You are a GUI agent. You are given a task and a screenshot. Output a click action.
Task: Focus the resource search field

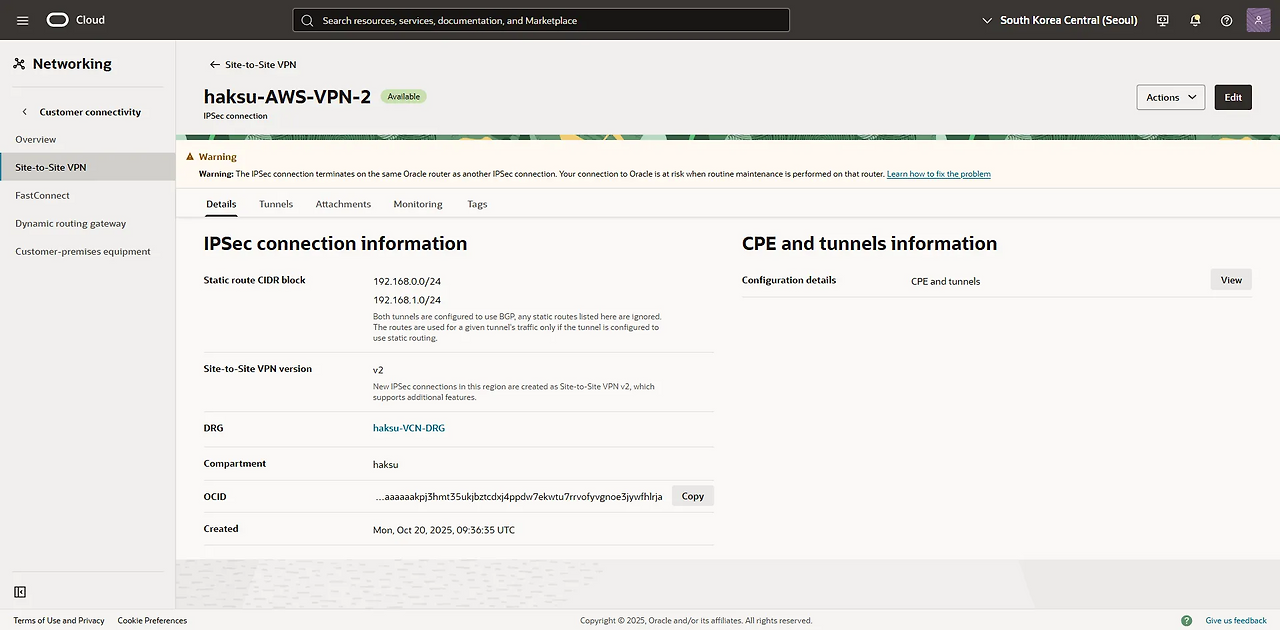(x=540, y=20)
